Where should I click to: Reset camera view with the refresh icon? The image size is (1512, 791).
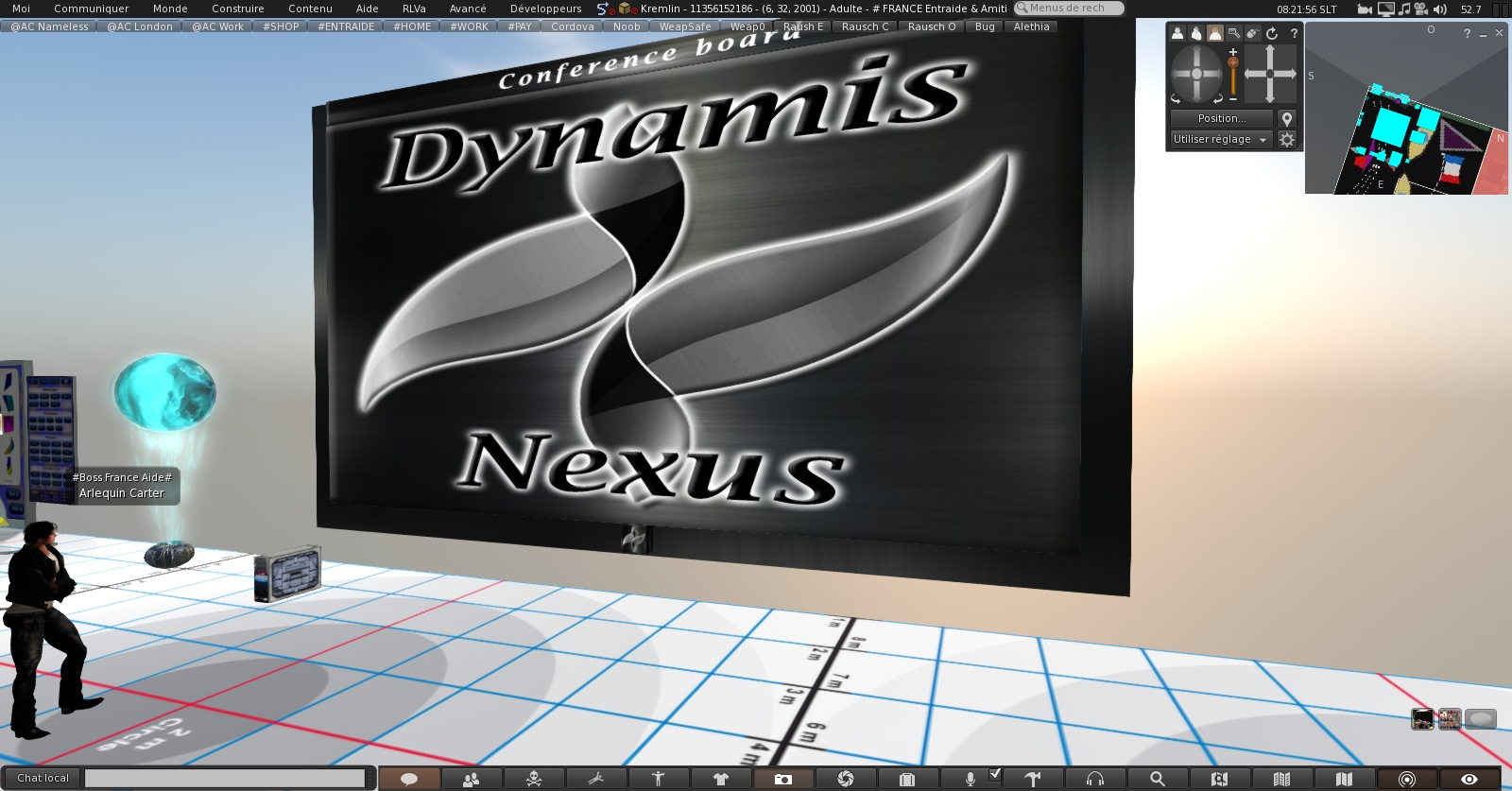click(x=1272, y=33)
